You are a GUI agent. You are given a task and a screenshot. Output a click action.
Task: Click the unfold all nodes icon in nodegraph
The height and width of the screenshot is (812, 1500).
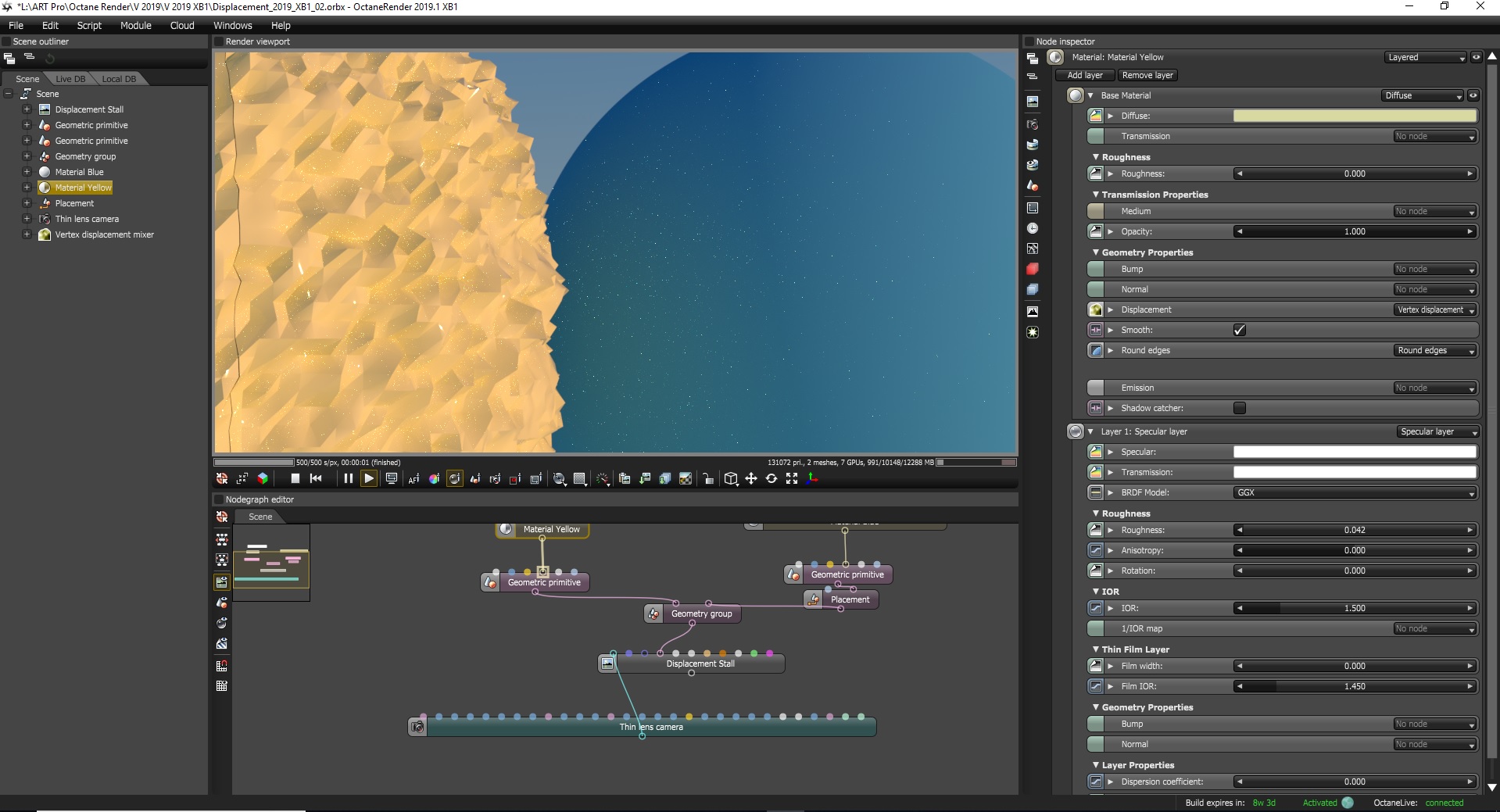click(x=222, y=539)
